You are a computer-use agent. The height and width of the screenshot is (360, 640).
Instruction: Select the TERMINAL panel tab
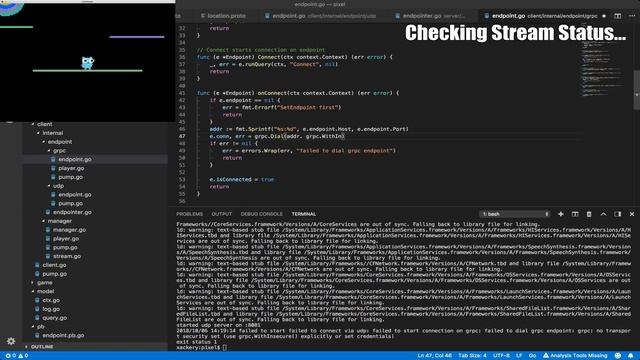pos(304,214)
